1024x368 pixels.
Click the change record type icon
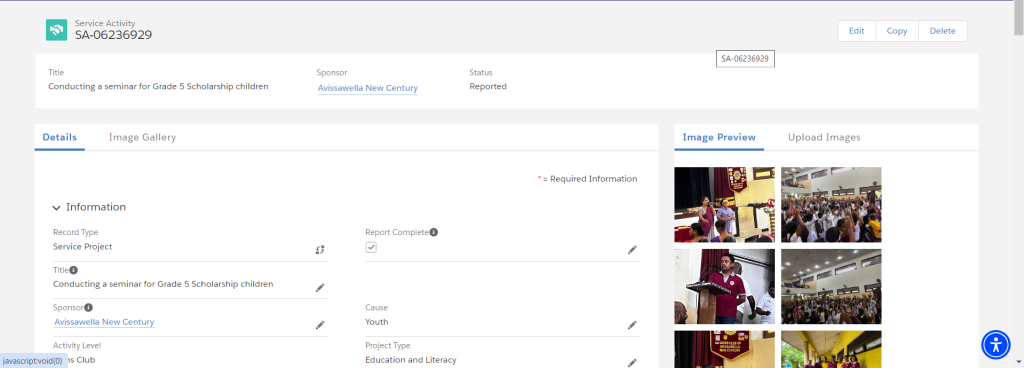[320, 249]
